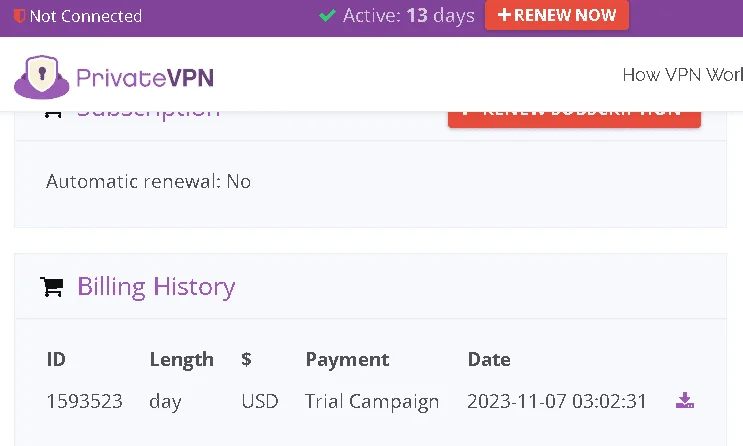Click the Billing History cart icon

[52, 287]
